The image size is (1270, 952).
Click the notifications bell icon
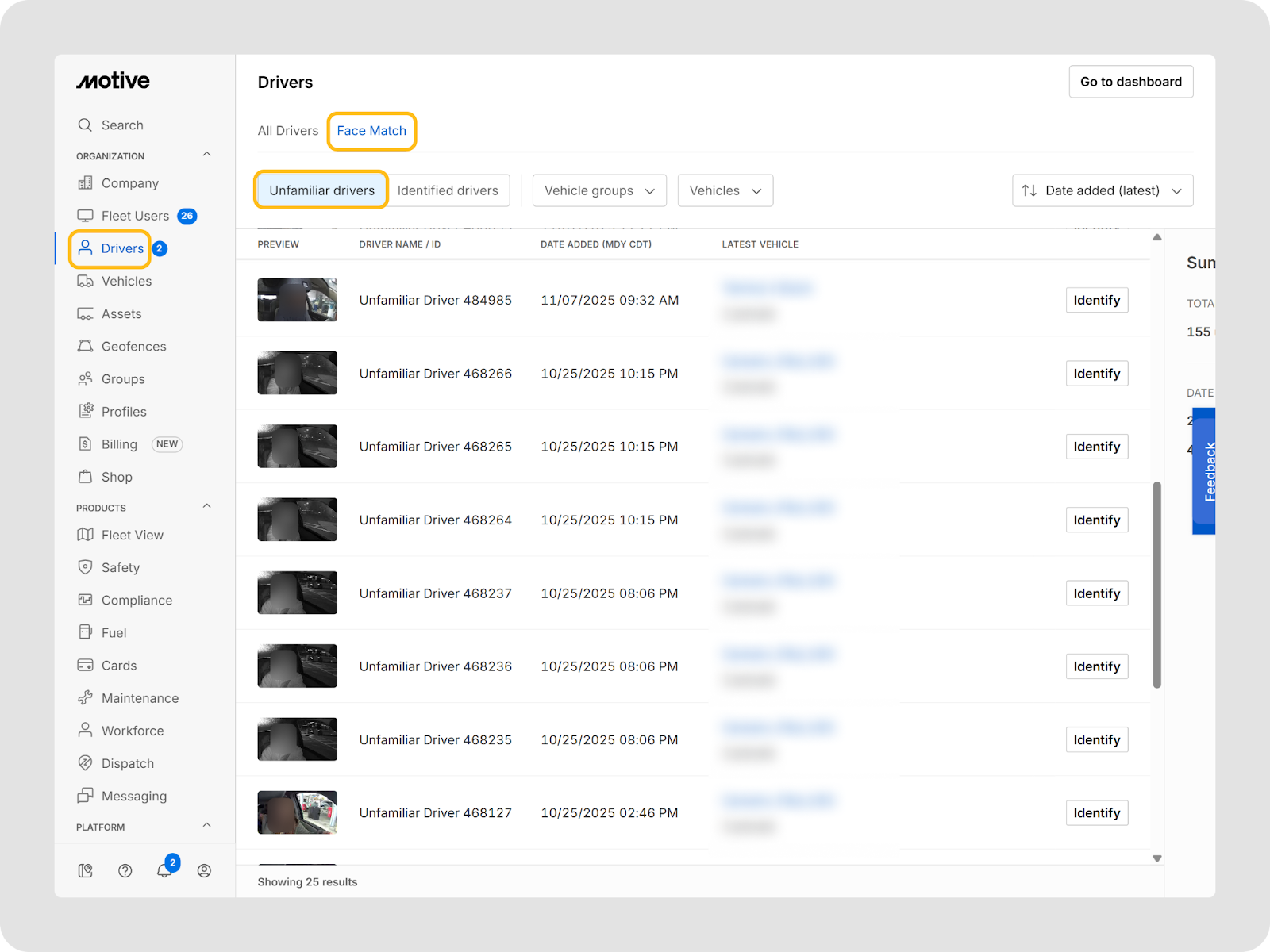pos(164,870)
